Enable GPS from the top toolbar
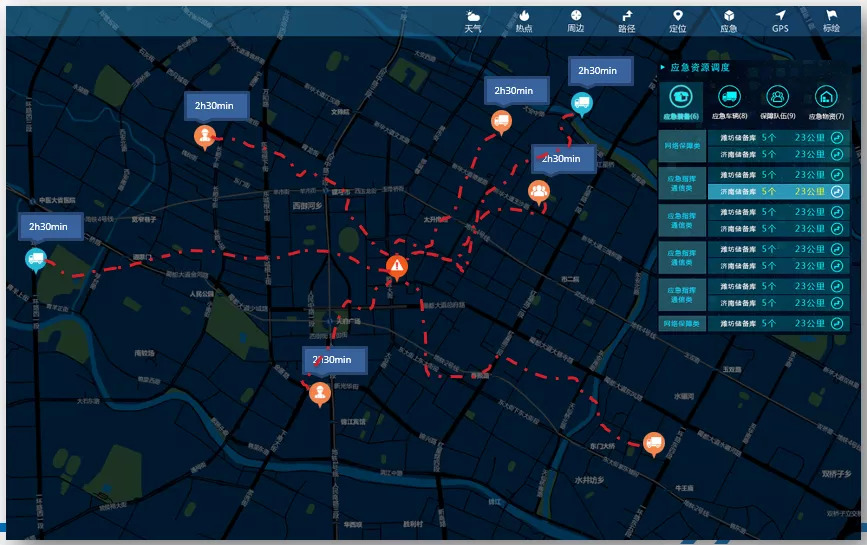This screenshot has height=545, width=867. [x=780, y=20]
